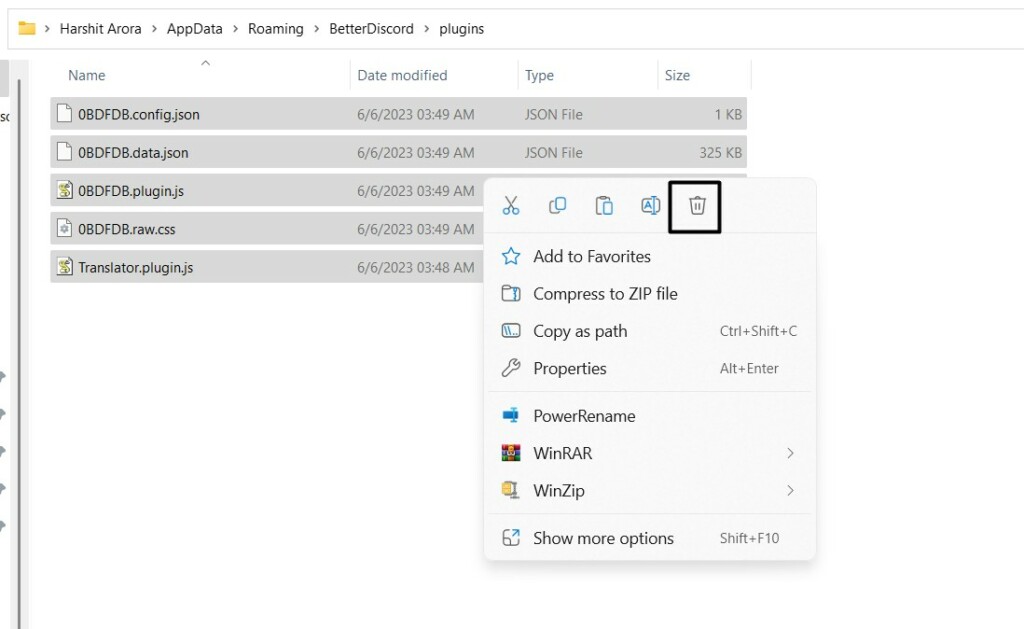Select Copy as path option
Viewport: 1024px width, 629px height.
[580, 331]
